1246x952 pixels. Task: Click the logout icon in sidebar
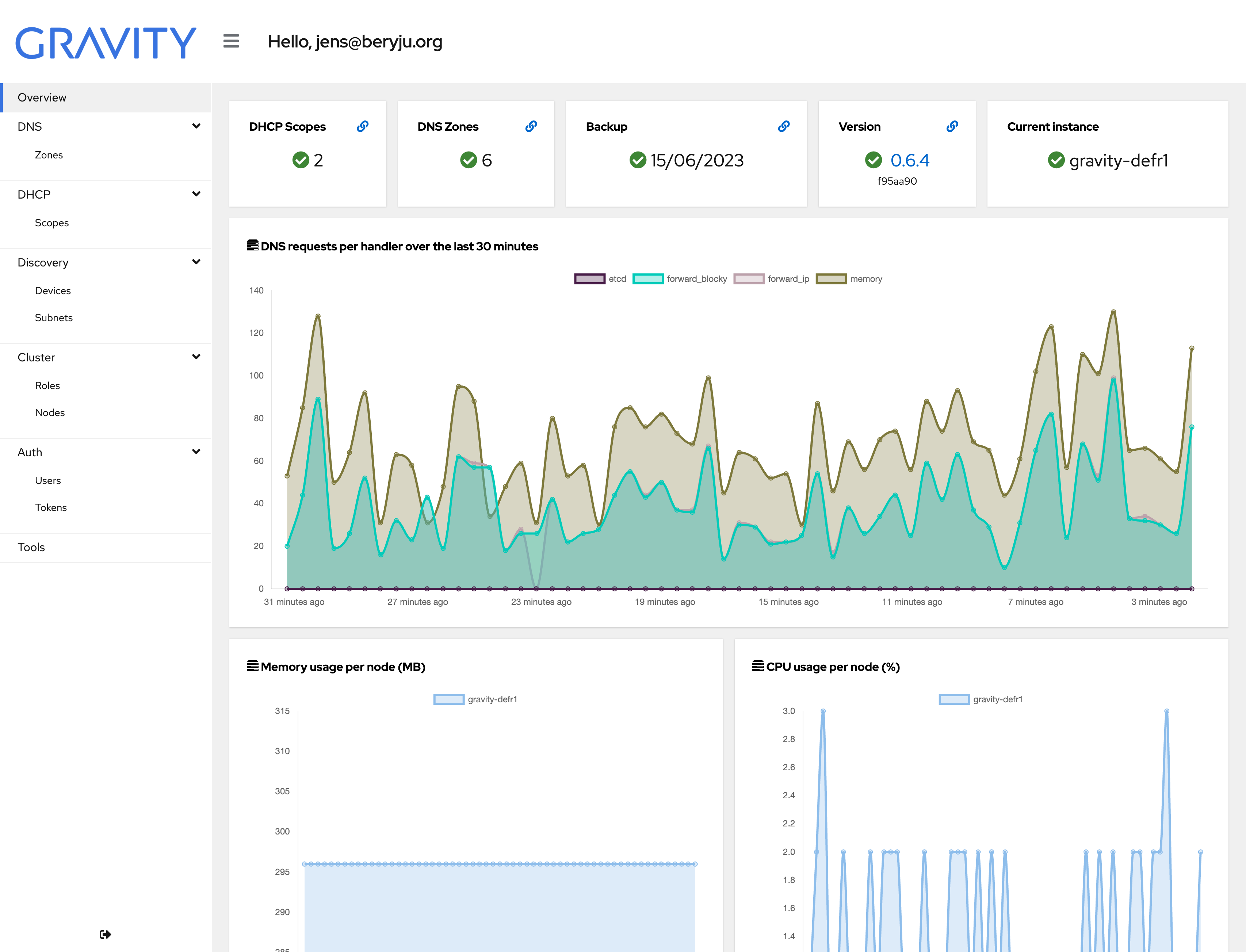106,934
